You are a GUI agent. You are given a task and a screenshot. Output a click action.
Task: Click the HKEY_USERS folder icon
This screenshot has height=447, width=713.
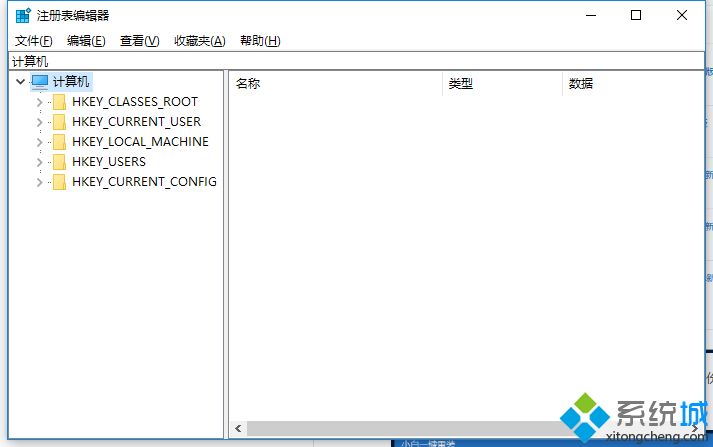pos(59,162)
